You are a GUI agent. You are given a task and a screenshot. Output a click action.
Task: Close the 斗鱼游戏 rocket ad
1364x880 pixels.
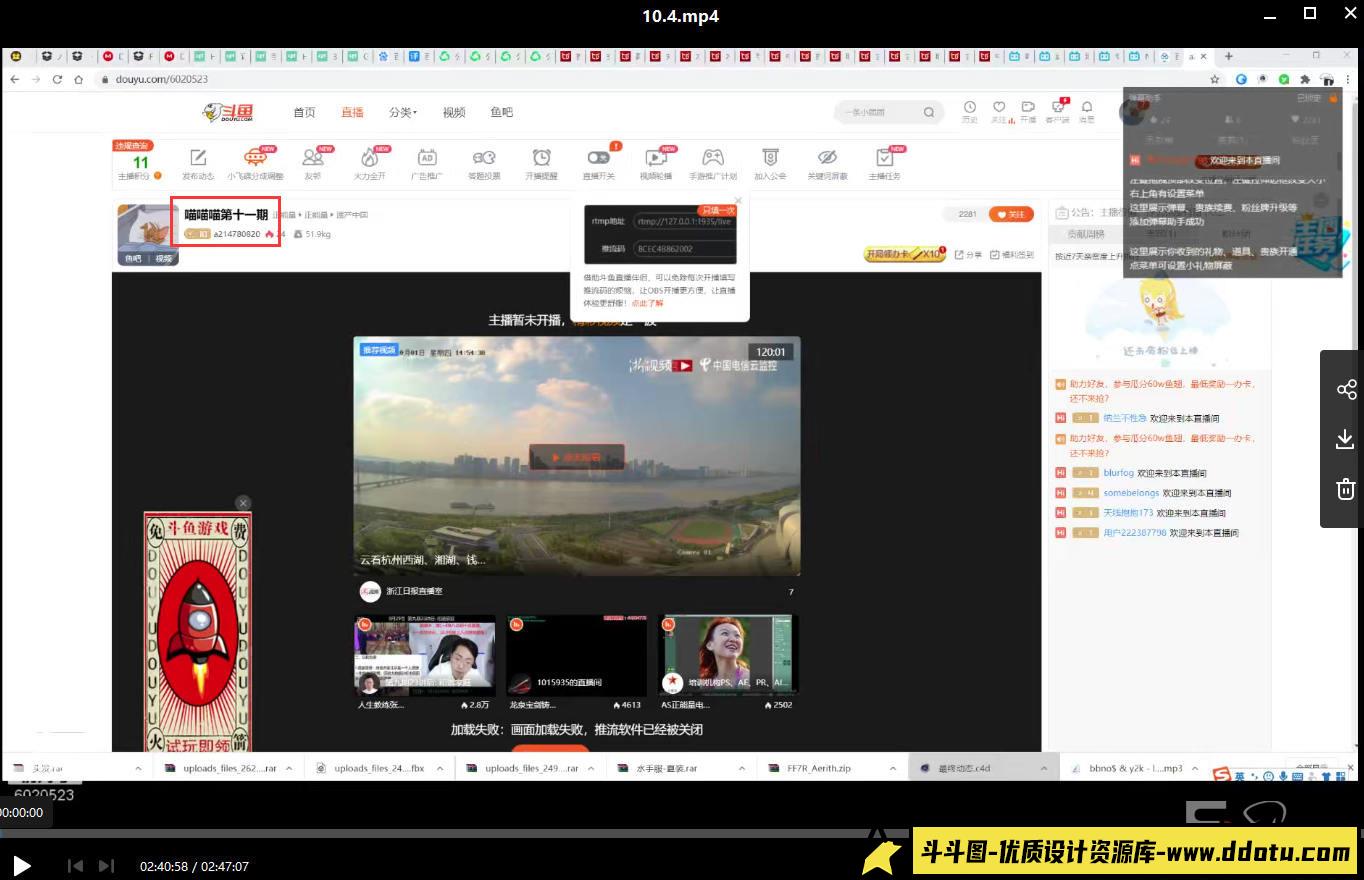[x=243, y=502]
